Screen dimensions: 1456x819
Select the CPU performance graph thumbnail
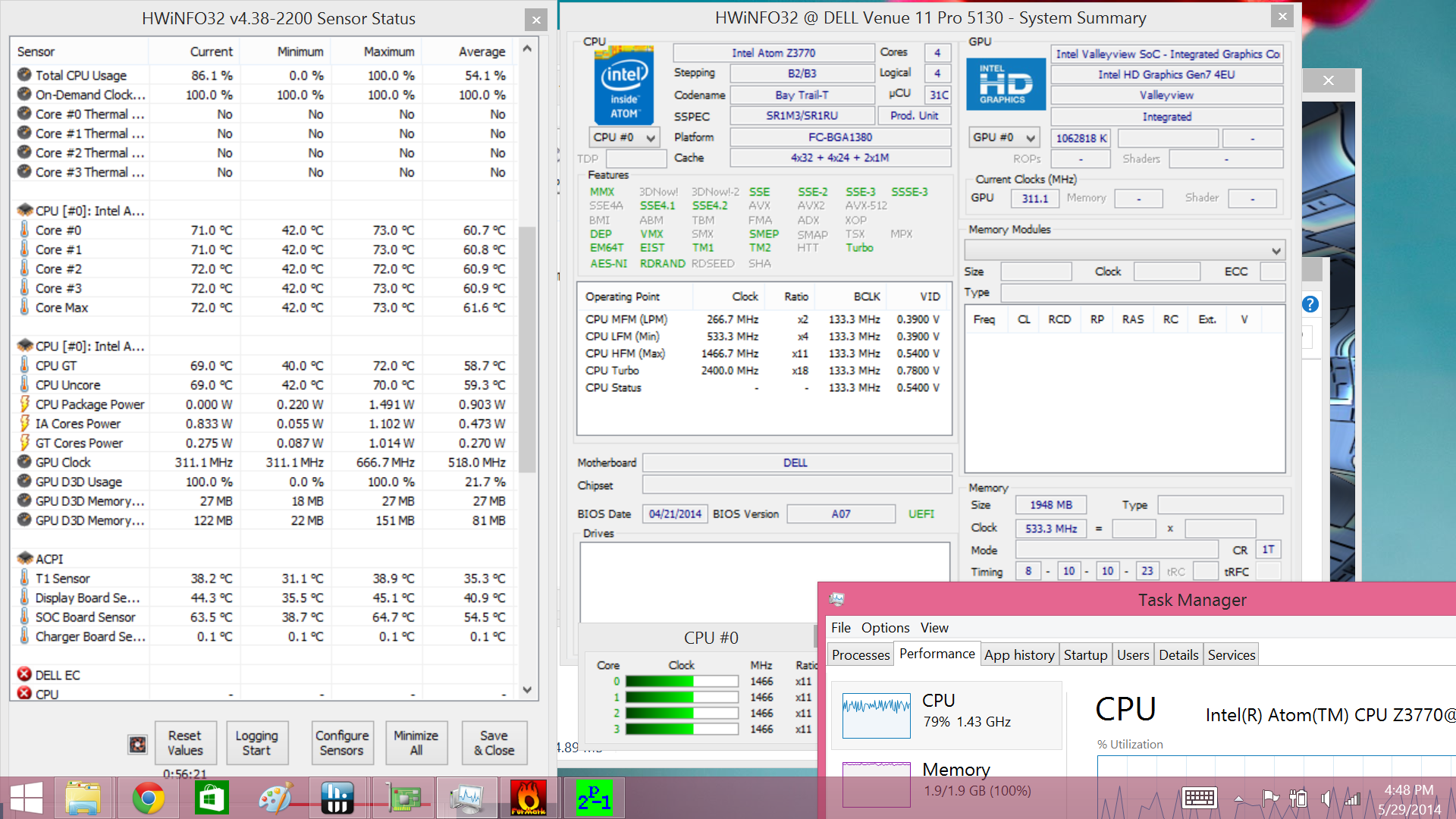[877, 715]
